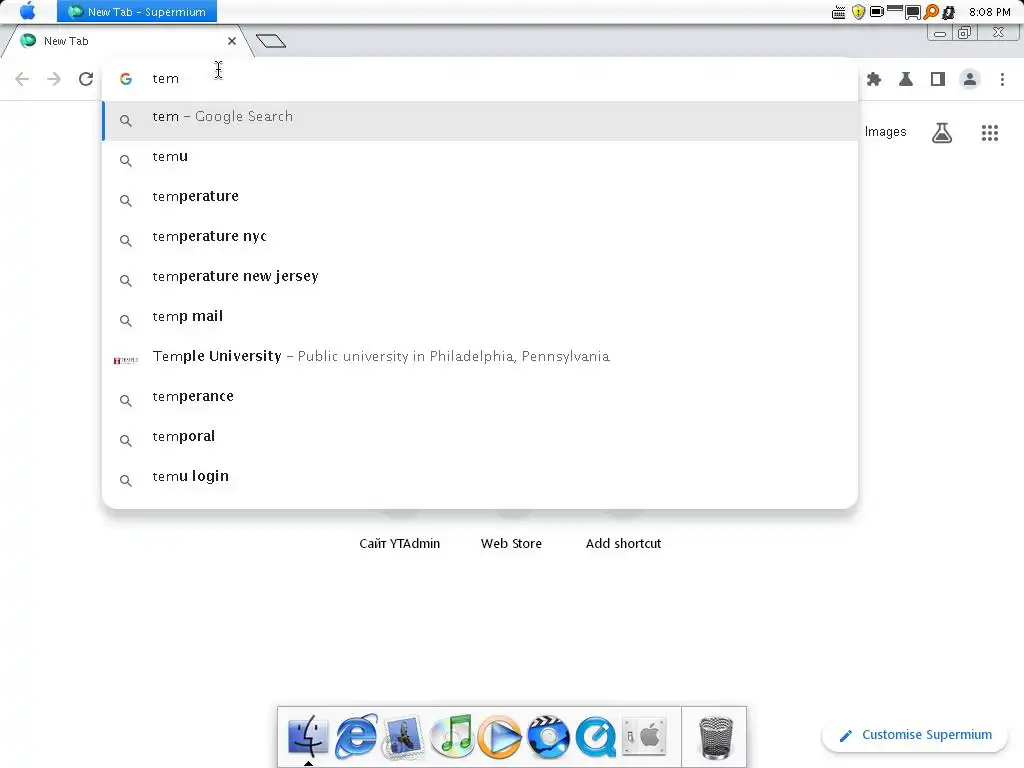Screen dimensions: 1024x768
Task: Toggle the side panel icon
Action: [x=938, y=79]
